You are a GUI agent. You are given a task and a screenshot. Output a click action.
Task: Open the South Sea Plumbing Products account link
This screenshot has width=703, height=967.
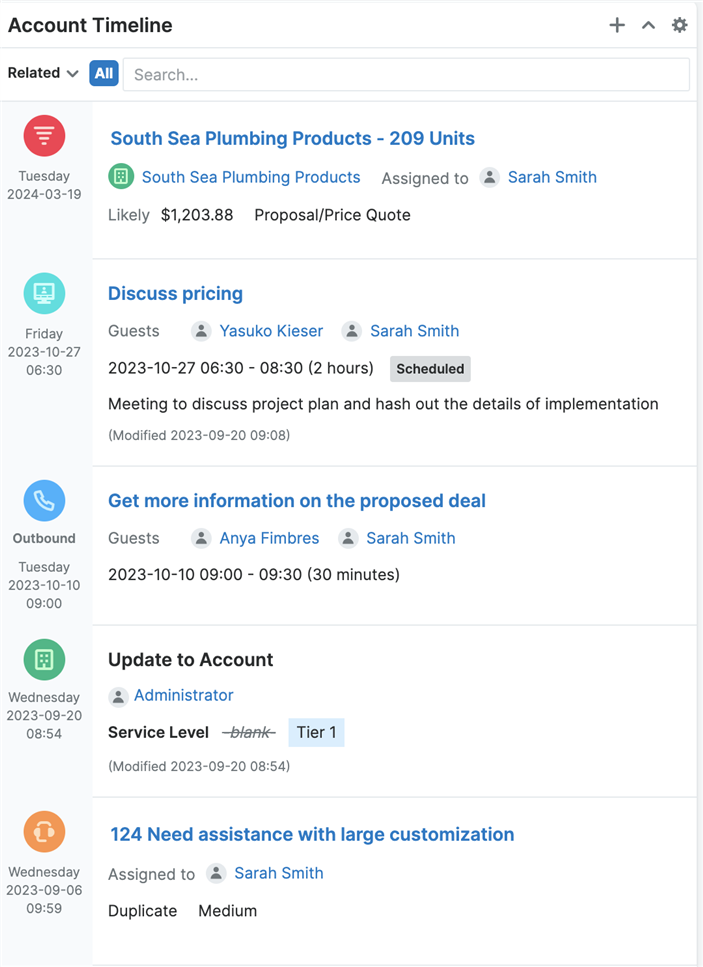point(250,177)
